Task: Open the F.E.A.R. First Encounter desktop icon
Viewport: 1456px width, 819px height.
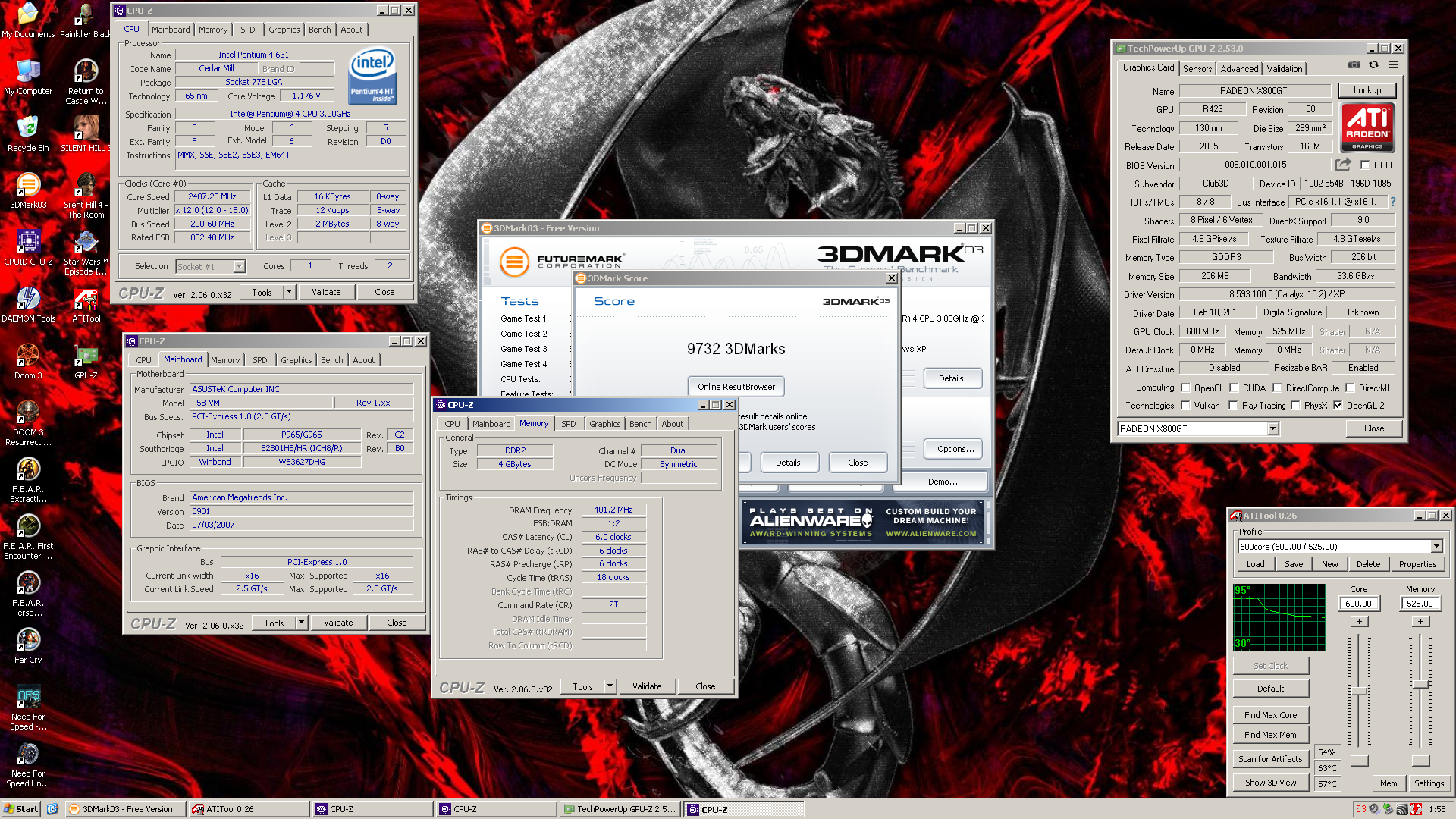Action: point(28,537)
